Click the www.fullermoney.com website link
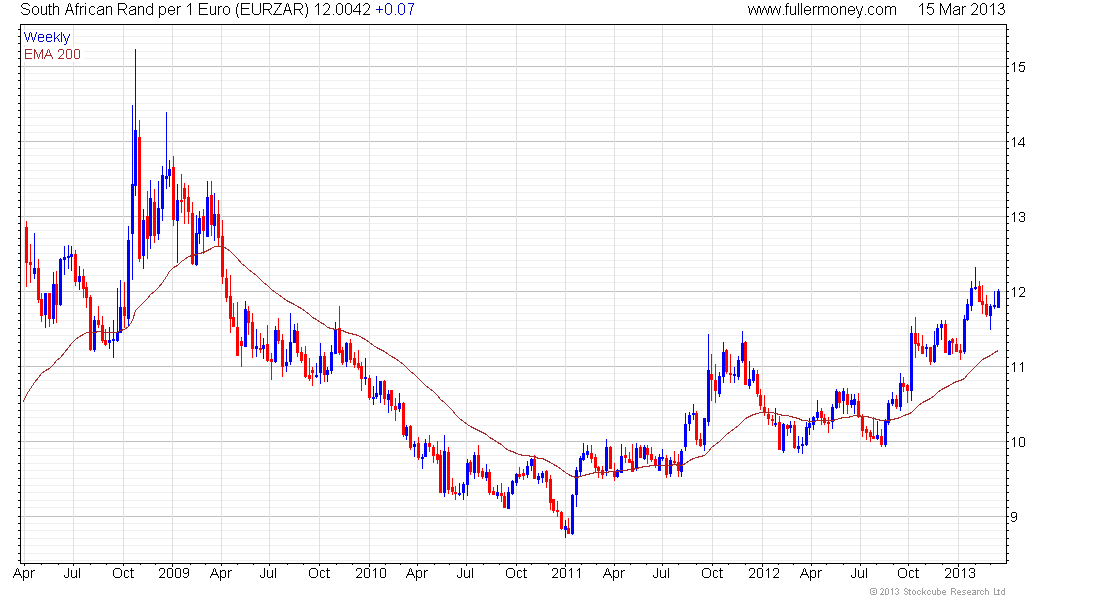 point(822,10)
